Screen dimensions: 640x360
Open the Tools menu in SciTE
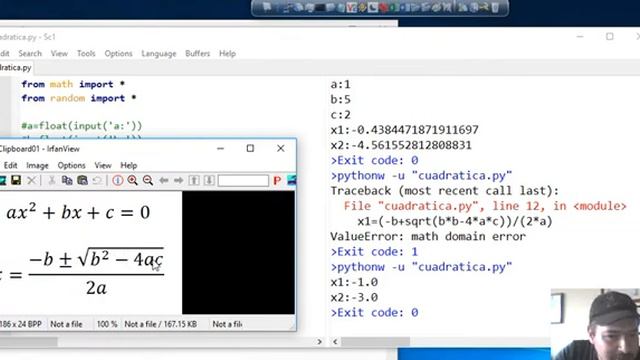click(x=86, y=53)
